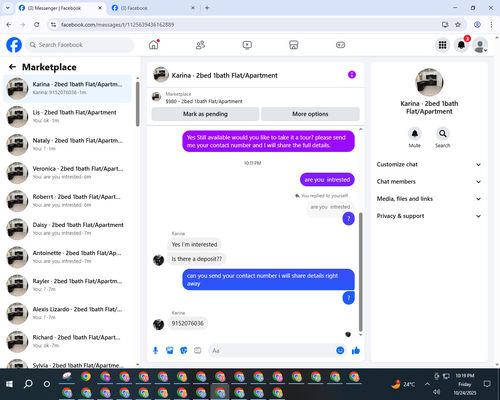Focus the Search Facebook field
Viewport: 500px width, 400px height.
click(x=80, y=45)
